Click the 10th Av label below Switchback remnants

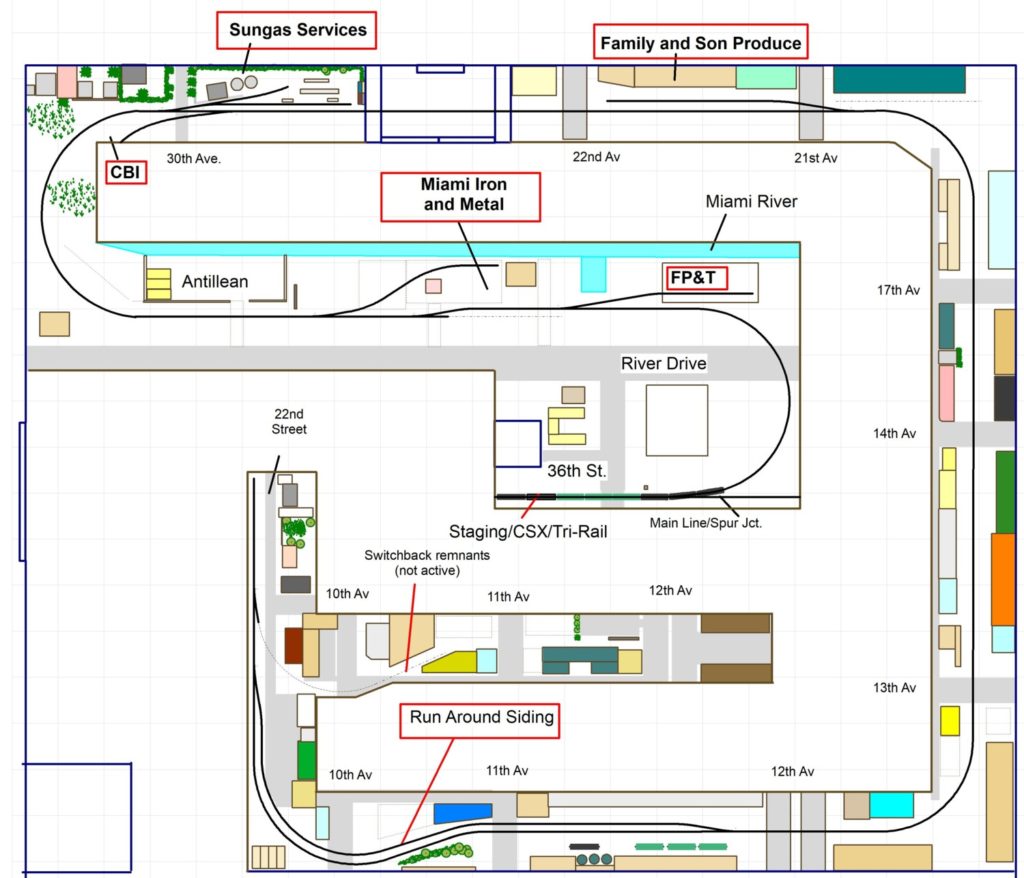tap(347, 593)
